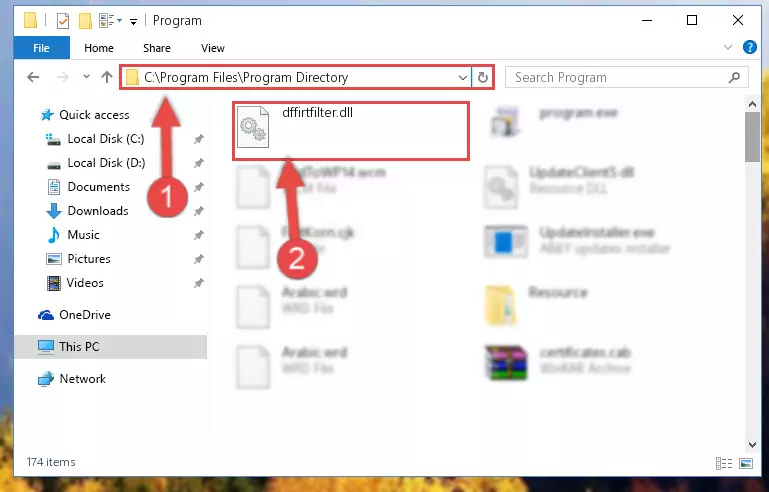
Task: Select the dffirtfilter.dll file
Action: [351, 130]
